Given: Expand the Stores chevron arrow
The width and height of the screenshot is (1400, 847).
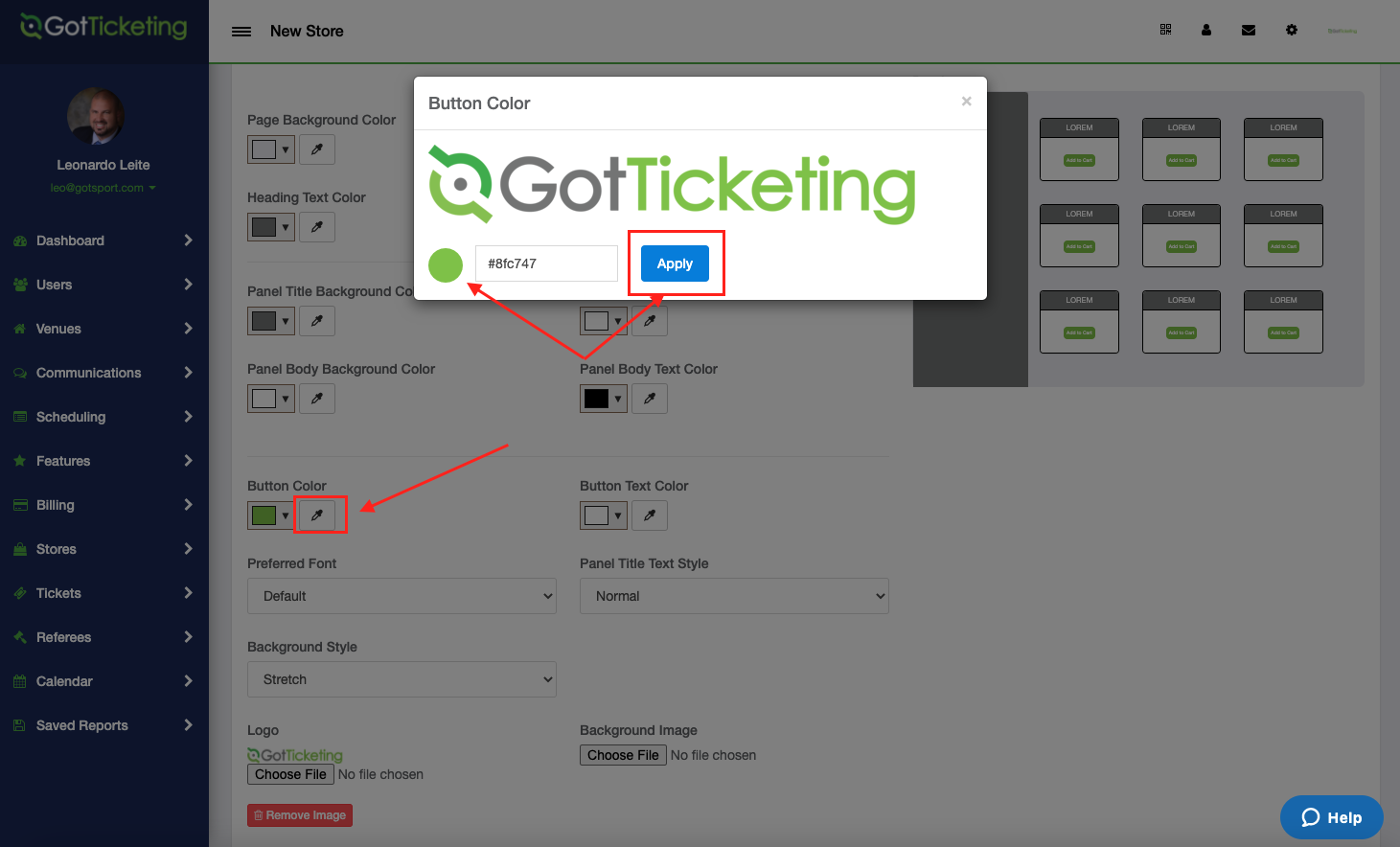Looking at the screenshot, I should click(x=188, y=549).
